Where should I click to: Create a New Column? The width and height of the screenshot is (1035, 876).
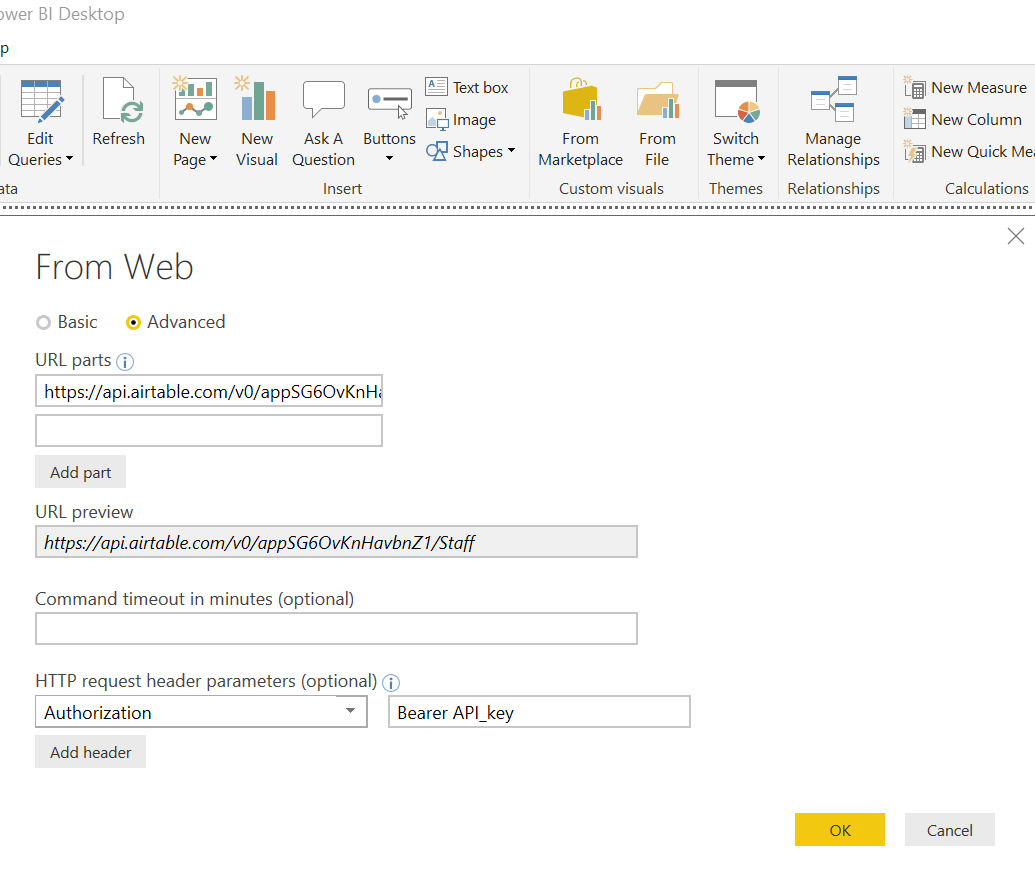[963, 119]
